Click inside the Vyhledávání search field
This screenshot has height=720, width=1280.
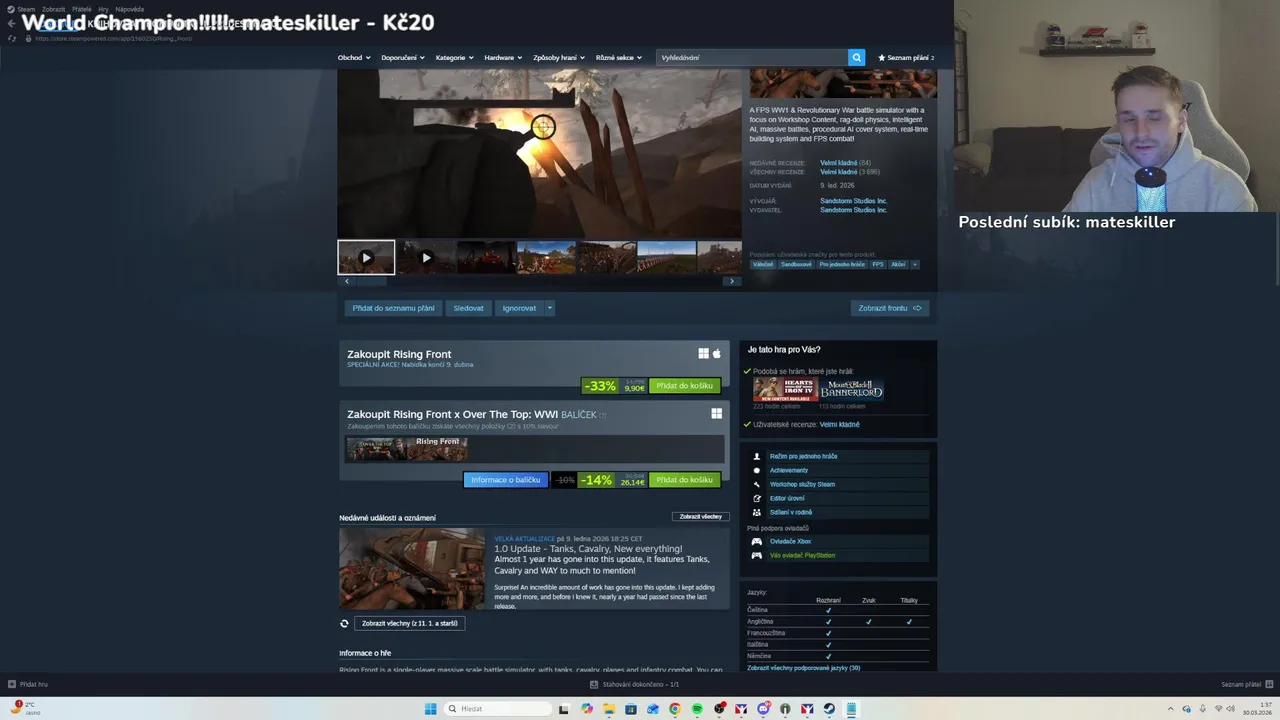(751, 58)
